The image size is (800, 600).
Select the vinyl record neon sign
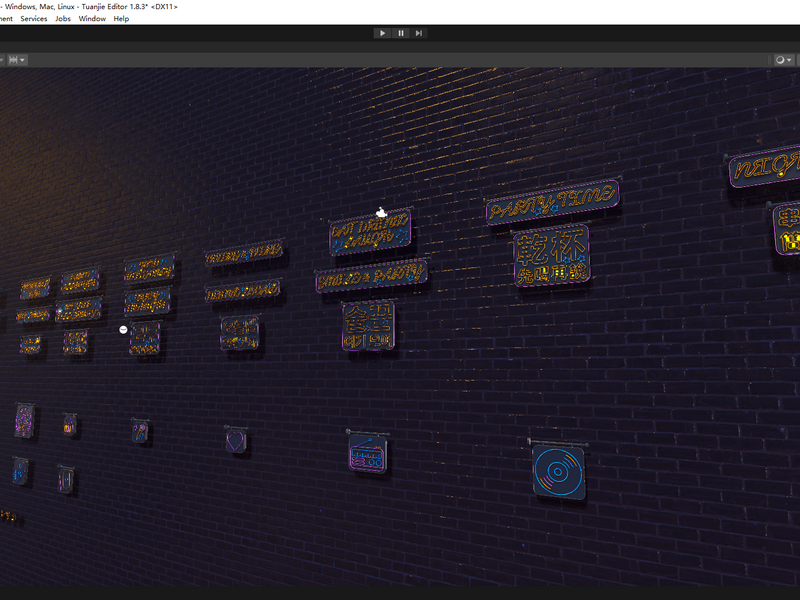558,472
